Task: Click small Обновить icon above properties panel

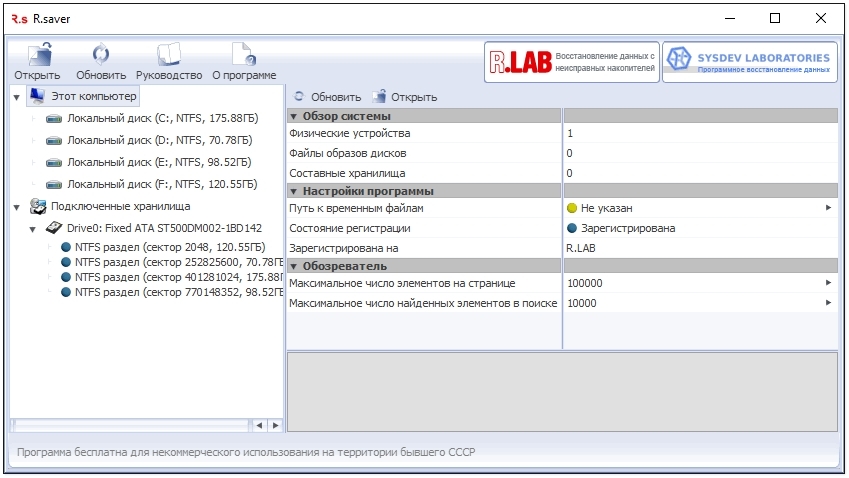Action: pos(299,96)
